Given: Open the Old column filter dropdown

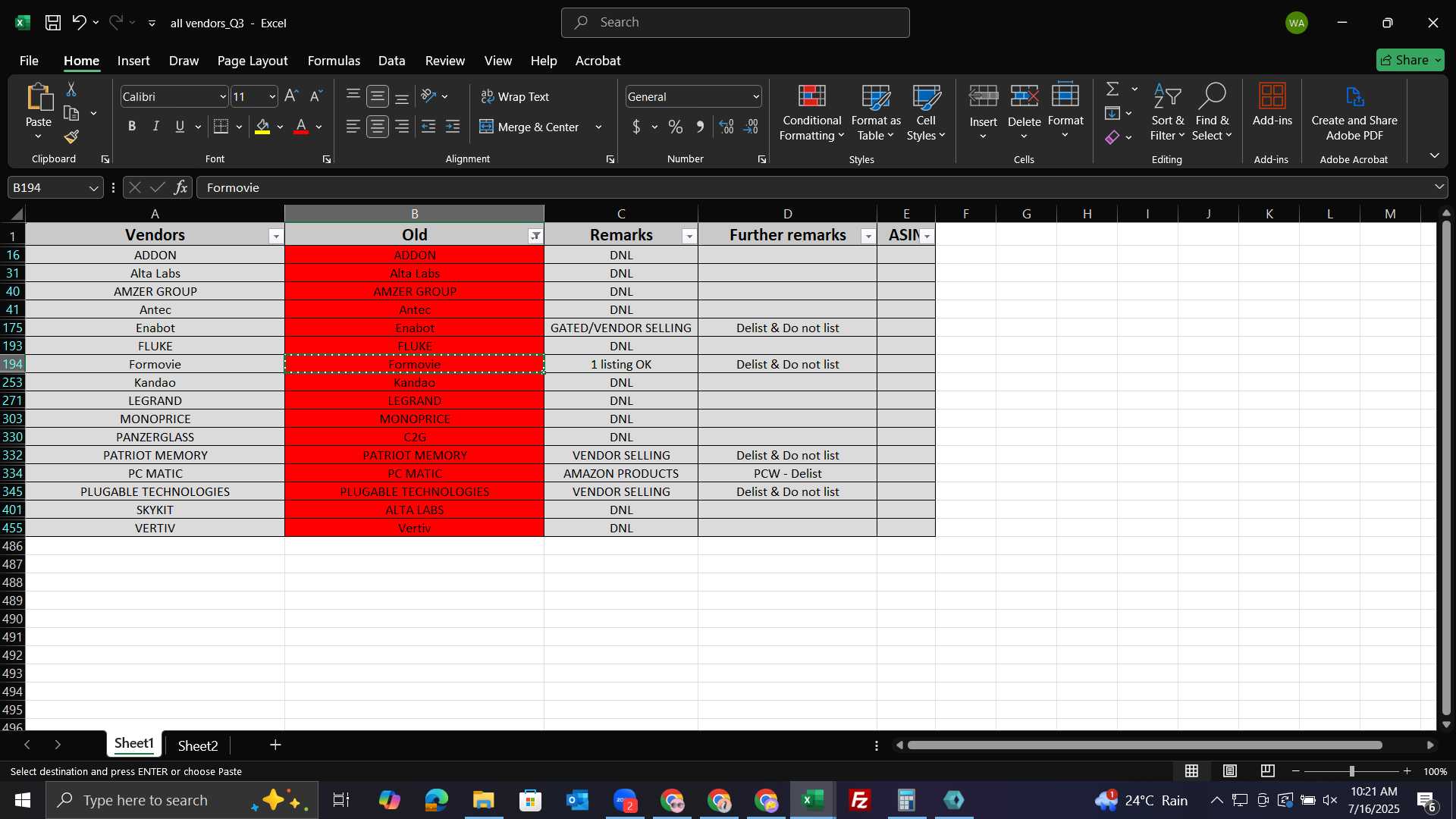Looking at the screenshot, I should point(535,236).
